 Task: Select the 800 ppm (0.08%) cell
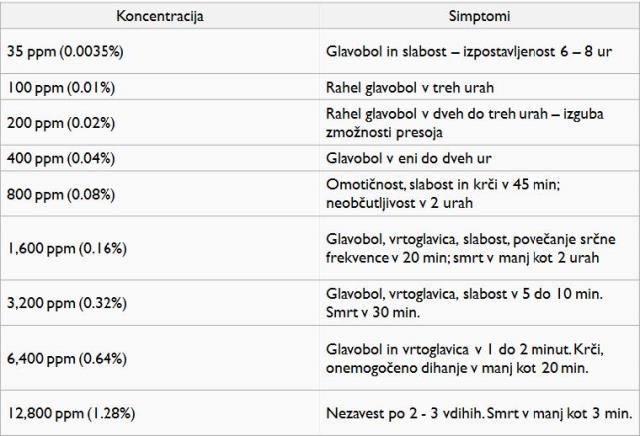(x=160, y=194)
